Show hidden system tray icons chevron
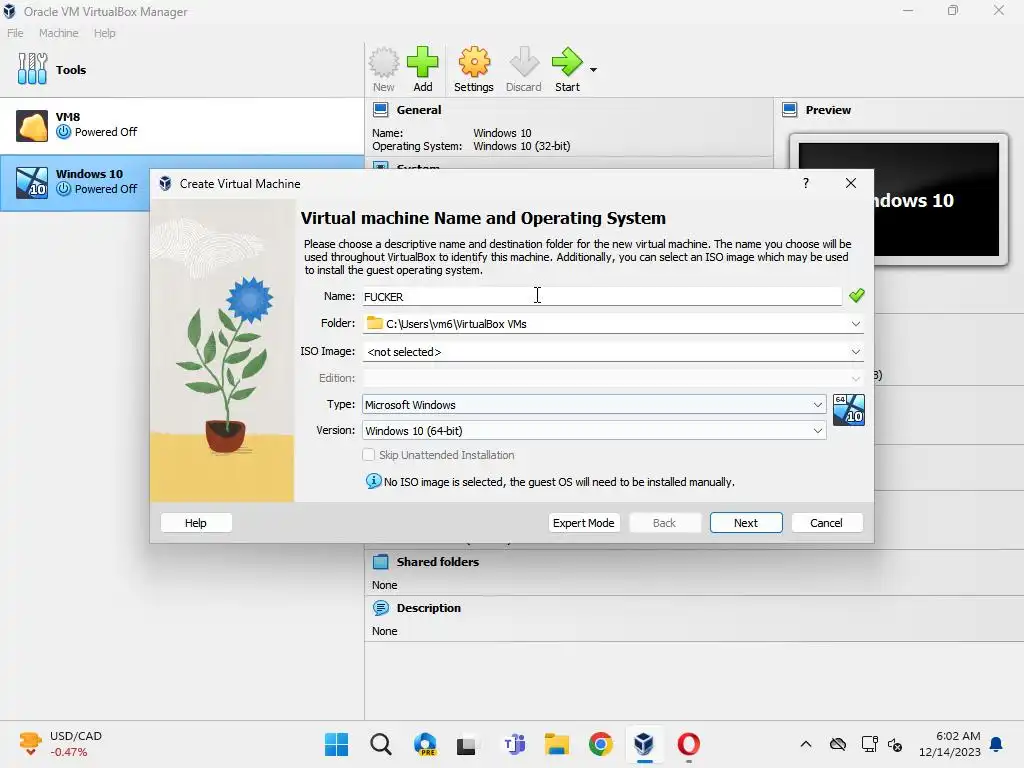The image size is (1024, 768). coord(806,744)
